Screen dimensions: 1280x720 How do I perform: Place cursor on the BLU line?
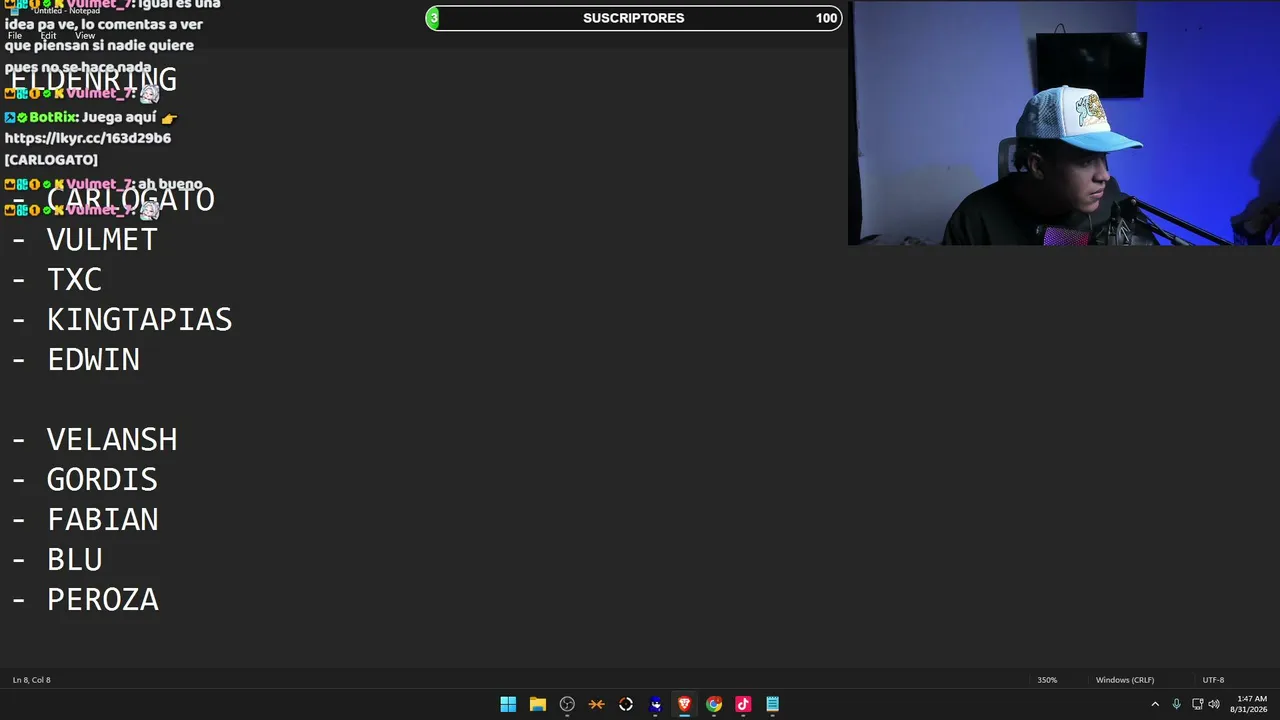pyautogui.click(x=74, y=560)
